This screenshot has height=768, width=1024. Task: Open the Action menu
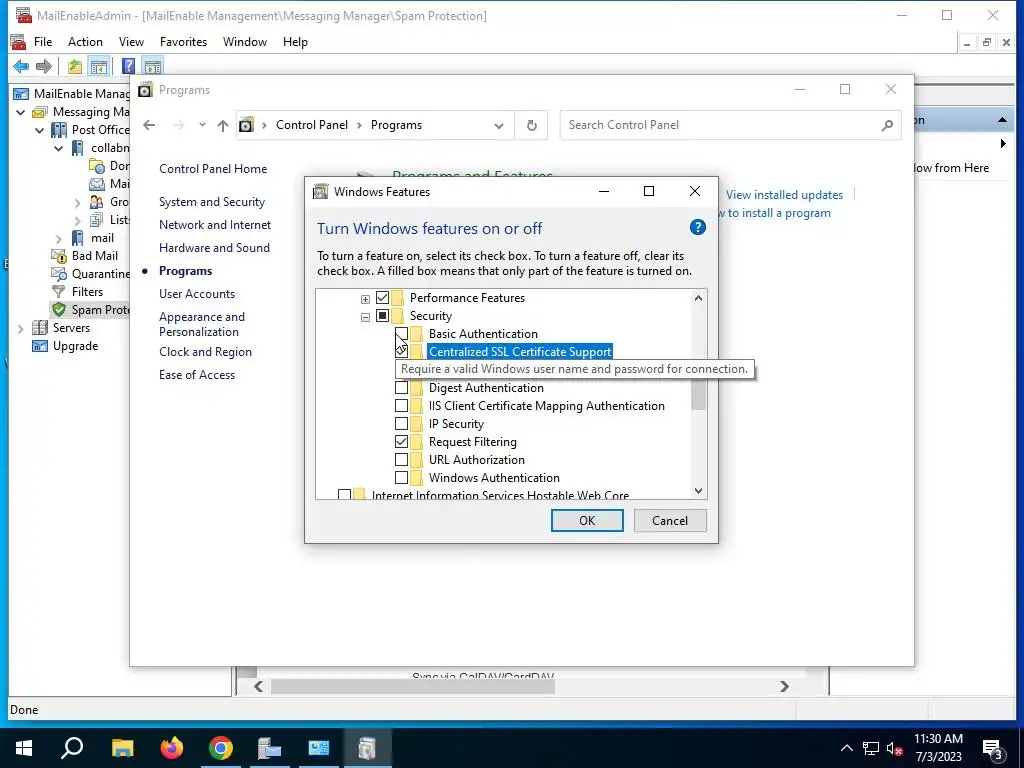point(86,42)
